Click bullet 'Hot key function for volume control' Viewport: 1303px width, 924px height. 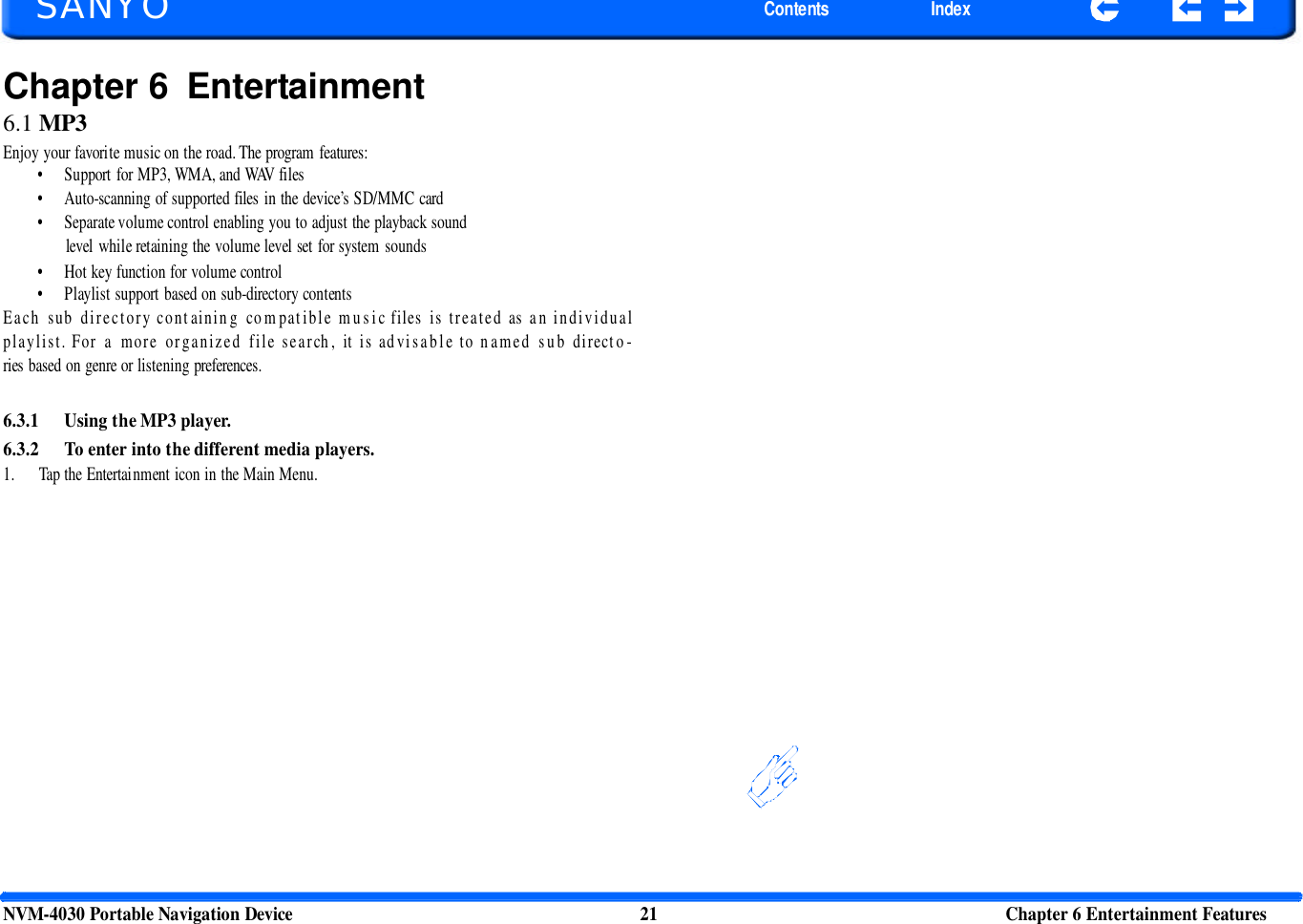point(173,272)
